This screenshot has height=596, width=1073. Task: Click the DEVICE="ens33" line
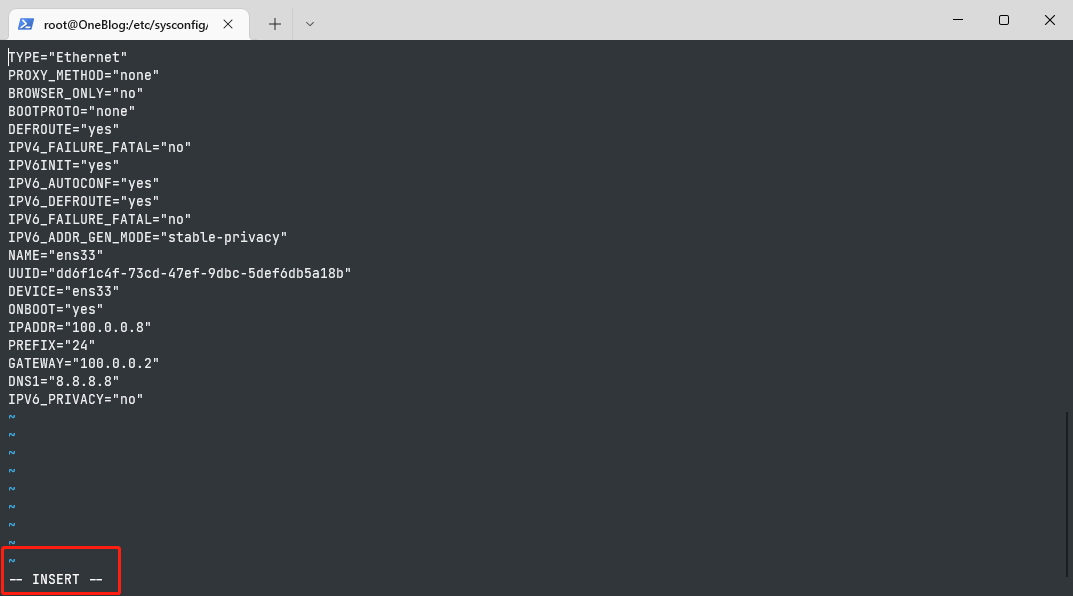pos(64,291)
